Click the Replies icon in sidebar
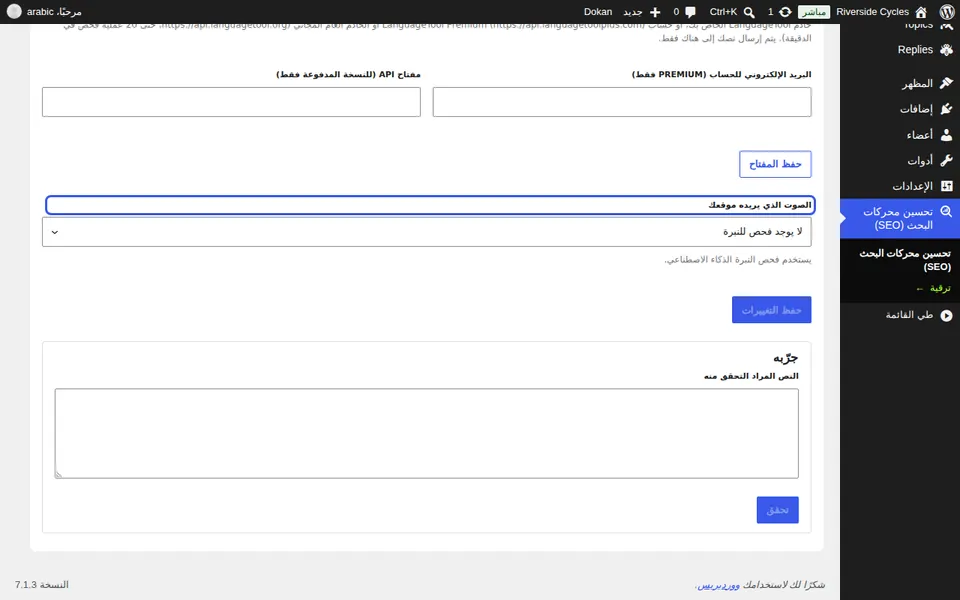960x600 pixels. [x=947, y=50]
